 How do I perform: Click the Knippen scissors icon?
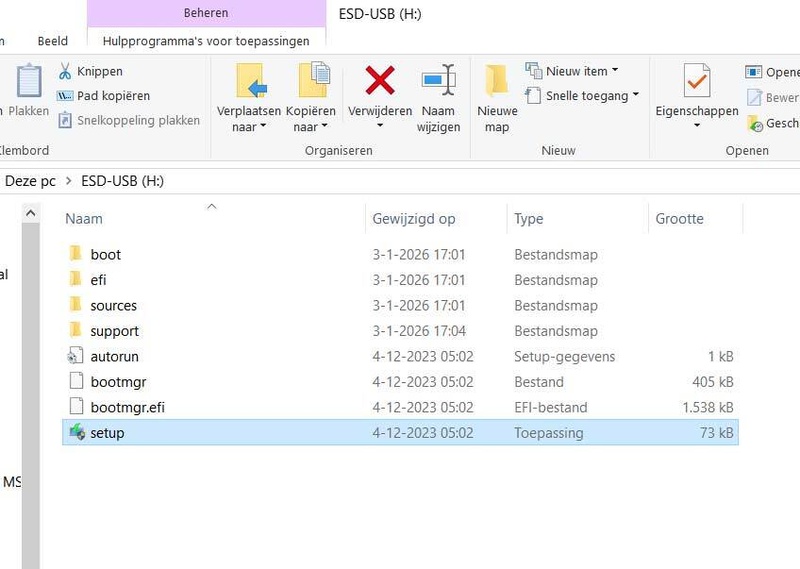[x=65, y=71]
